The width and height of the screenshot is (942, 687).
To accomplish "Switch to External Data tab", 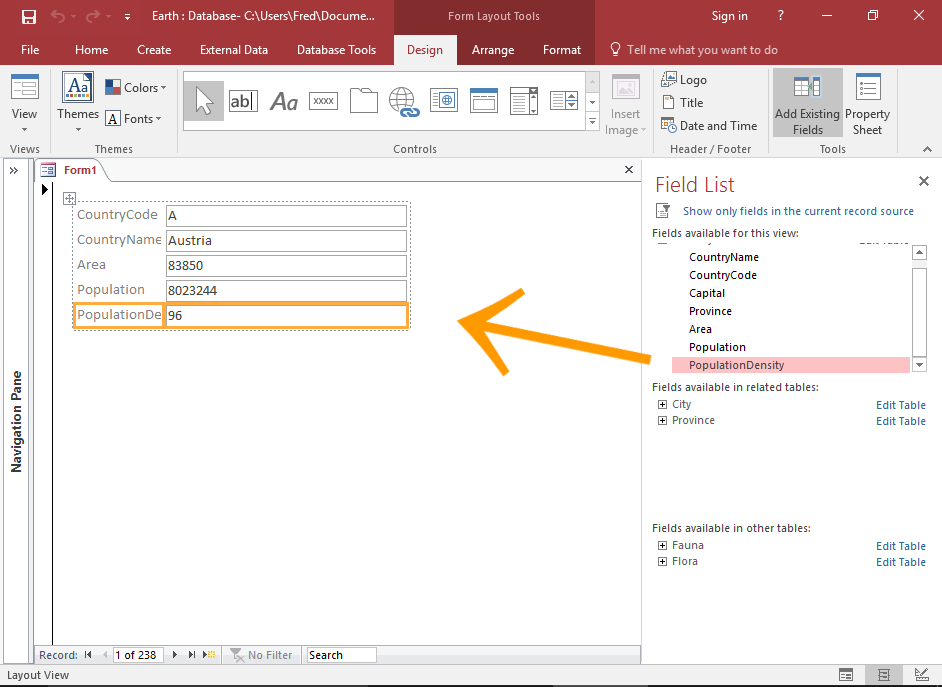I will coord(234,50).
